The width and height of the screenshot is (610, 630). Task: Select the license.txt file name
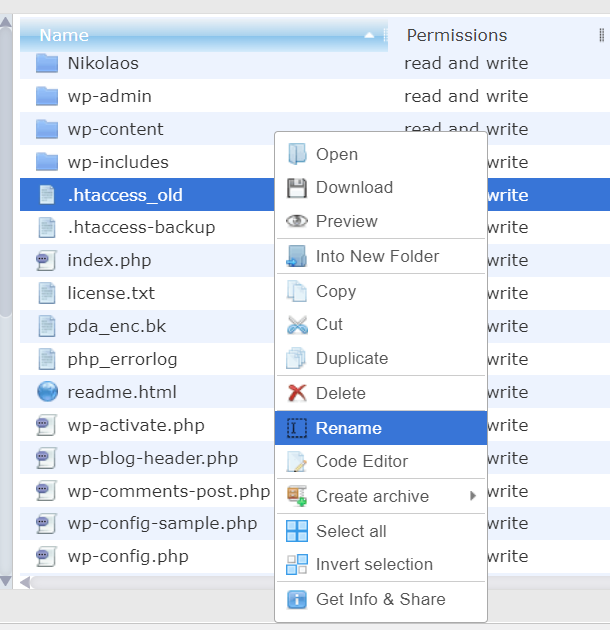[111, 293]
